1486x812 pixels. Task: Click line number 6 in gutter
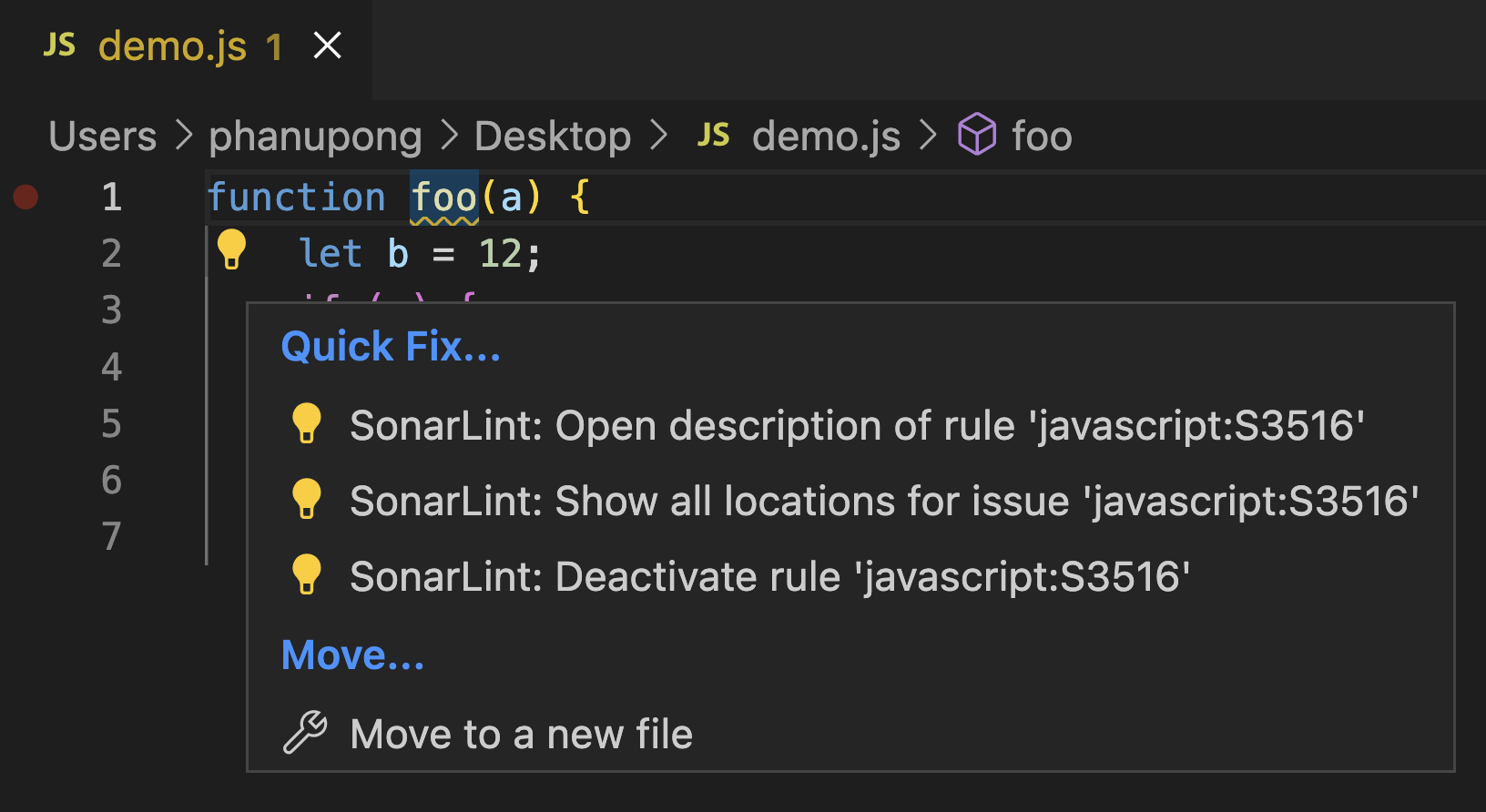[x=111, y=480]
